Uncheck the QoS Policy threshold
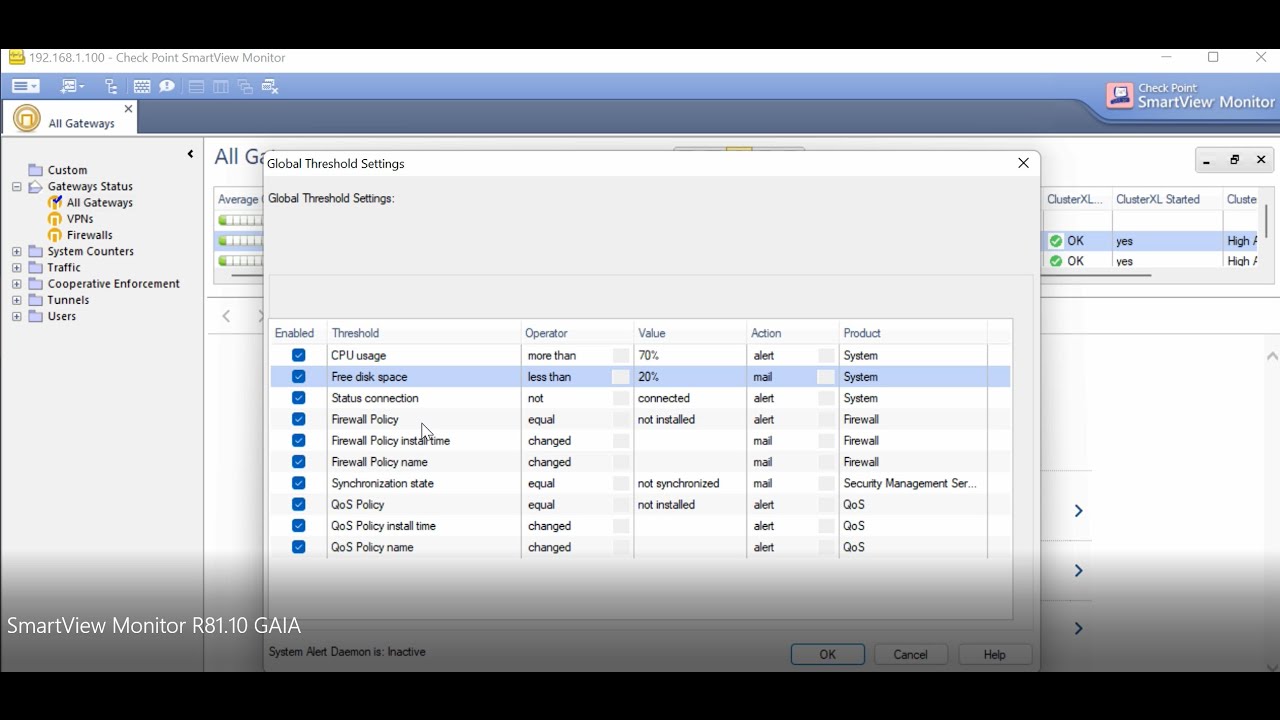 (x=298, y=505)
